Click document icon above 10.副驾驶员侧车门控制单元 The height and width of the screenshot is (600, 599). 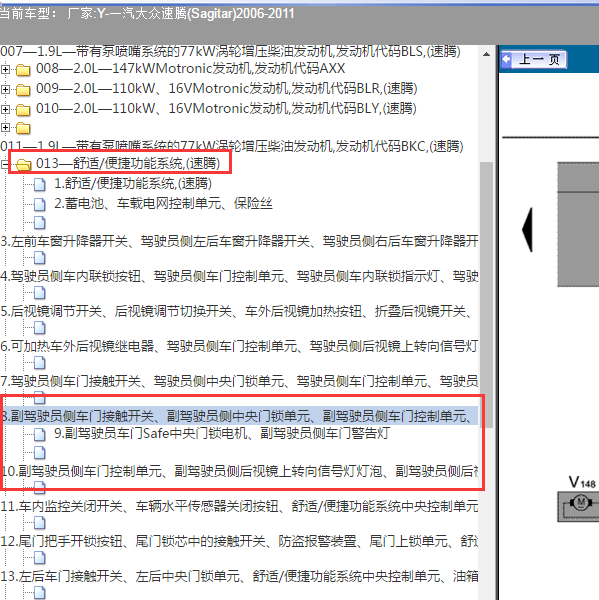(x=40, y=453)
